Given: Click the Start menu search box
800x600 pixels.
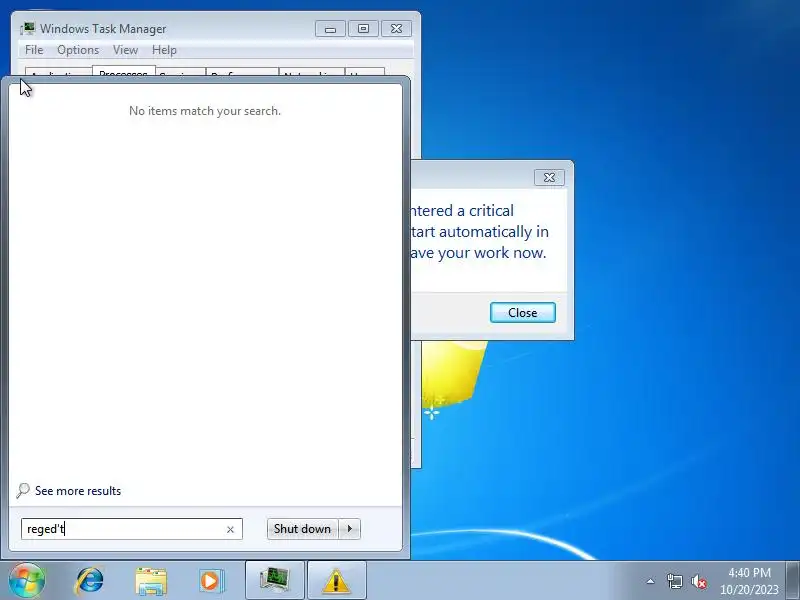Looking at the screenshot, I should [x=132, y=529].
